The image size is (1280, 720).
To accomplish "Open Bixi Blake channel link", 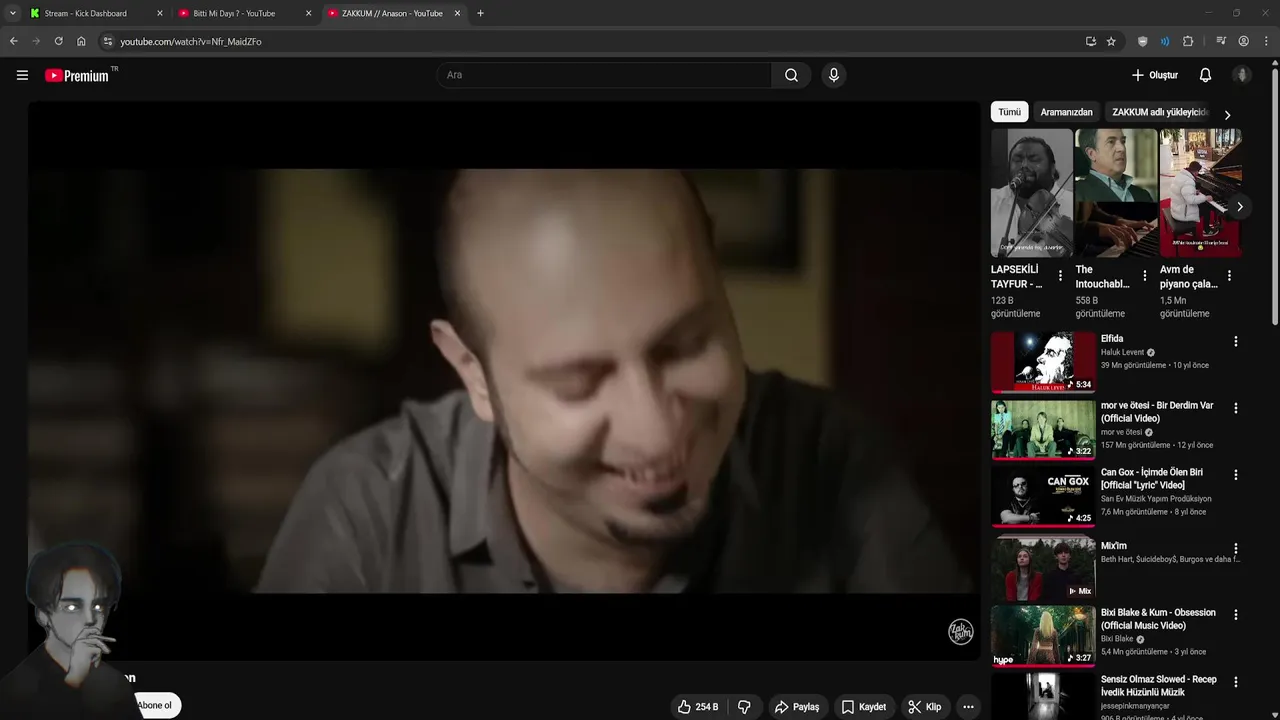I will (1117, 639).
